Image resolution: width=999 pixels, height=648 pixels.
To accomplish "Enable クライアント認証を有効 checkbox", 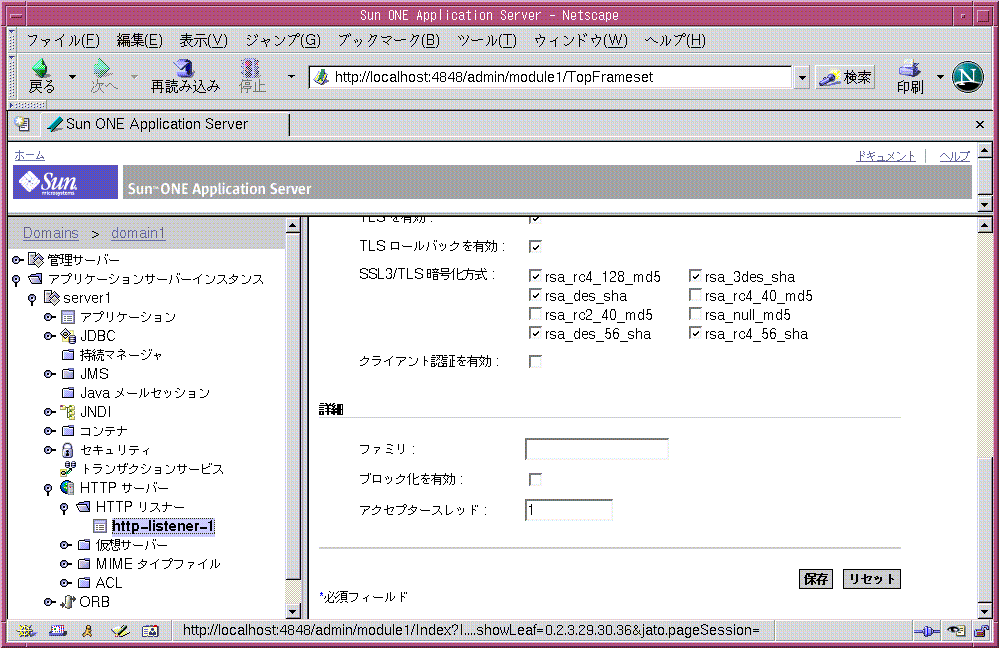I will (x=535, y=362).
